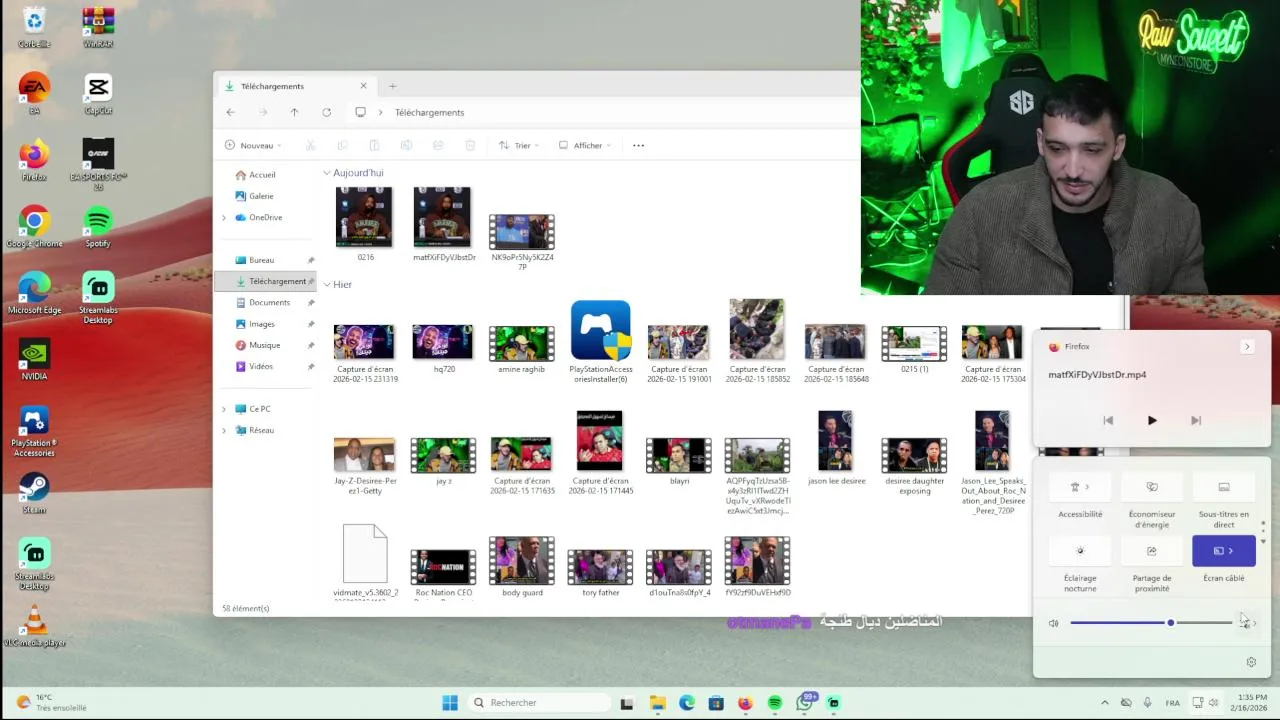Expand the Réseau tree node
Viewport: 1280px width, 720px height.
tap(224, 430)
